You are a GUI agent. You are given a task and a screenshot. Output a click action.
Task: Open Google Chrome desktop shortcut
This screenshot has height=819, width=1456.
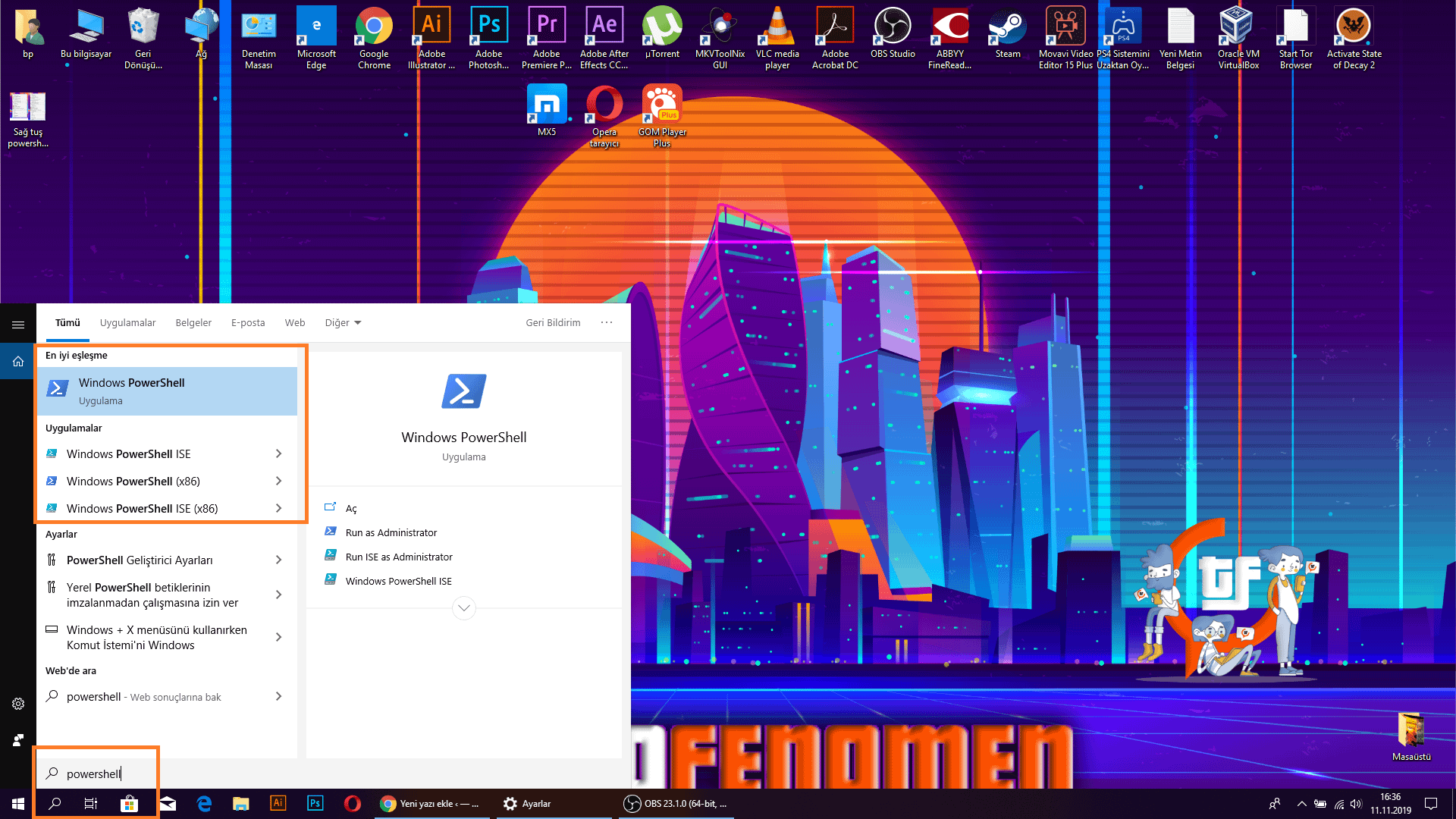coord(374,38)
